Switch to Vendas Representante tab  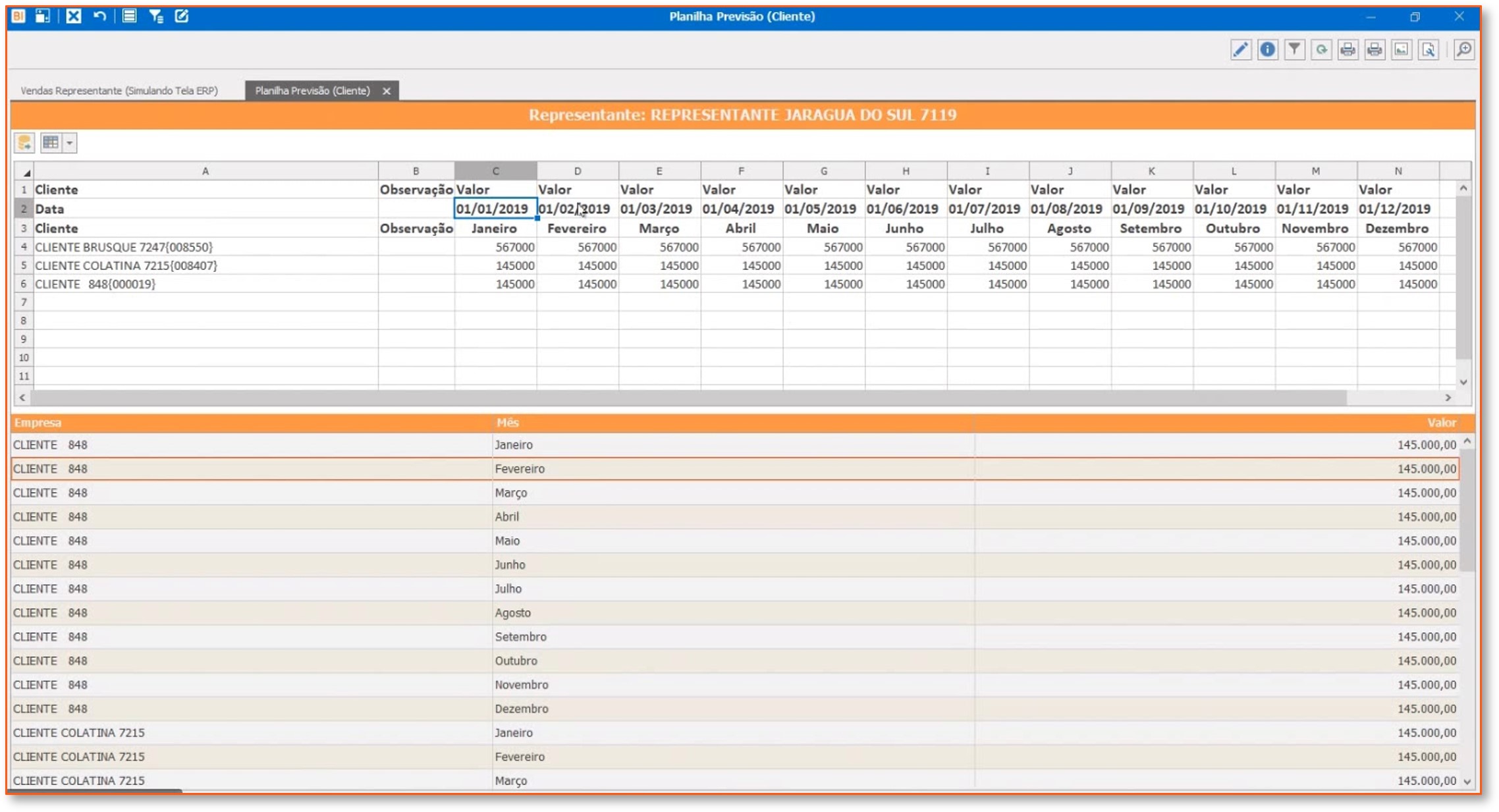119,91
